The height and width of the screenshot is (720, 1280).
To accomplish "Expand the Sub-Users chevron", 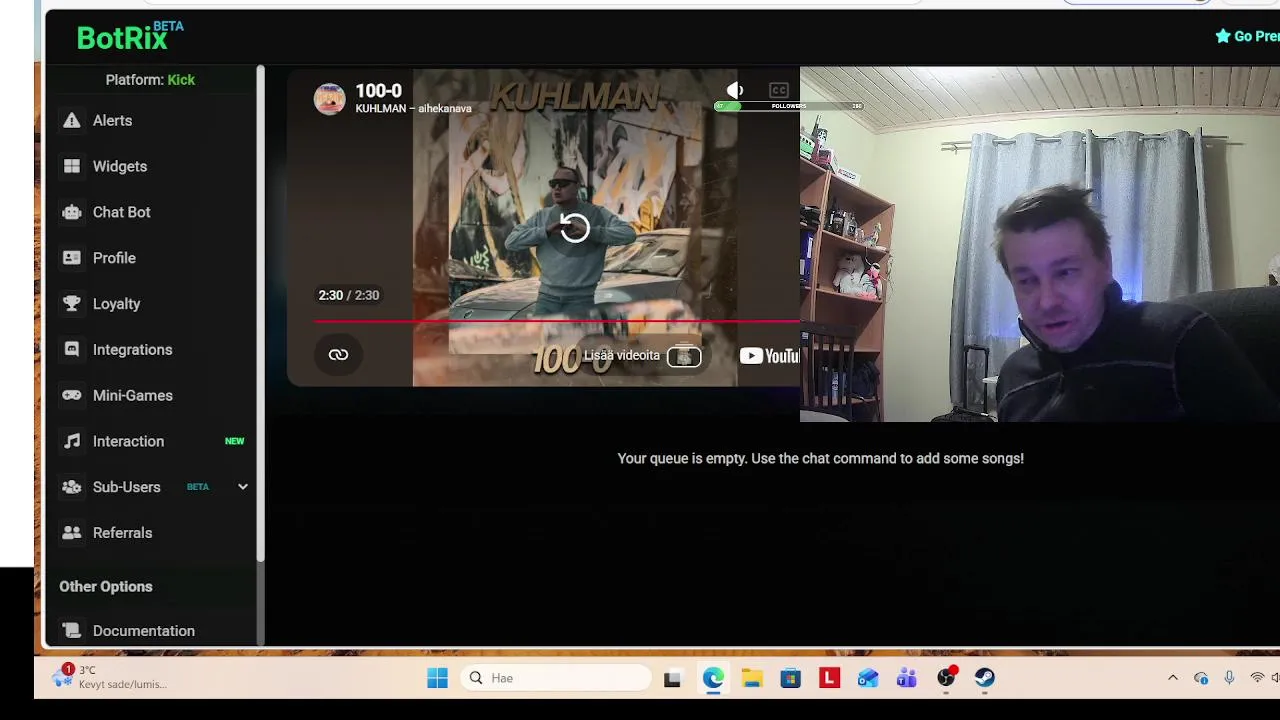I will click(242, 487).
